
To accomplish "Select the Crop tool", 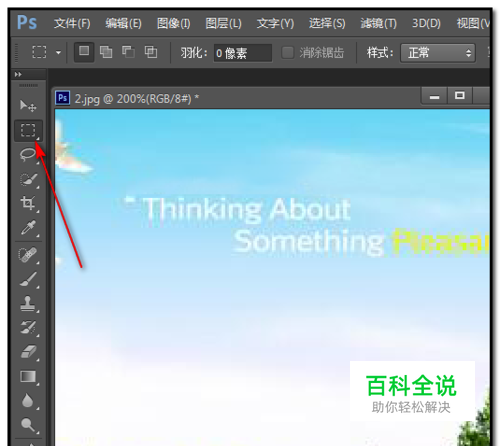I will pos(28,203).
